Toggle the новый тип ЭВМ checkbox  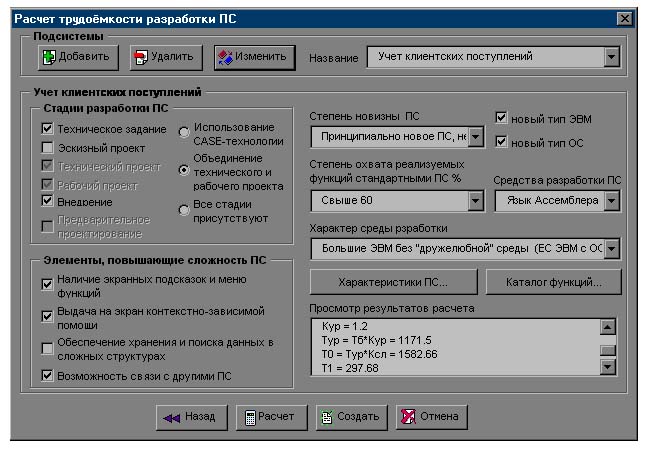[502, 118]
